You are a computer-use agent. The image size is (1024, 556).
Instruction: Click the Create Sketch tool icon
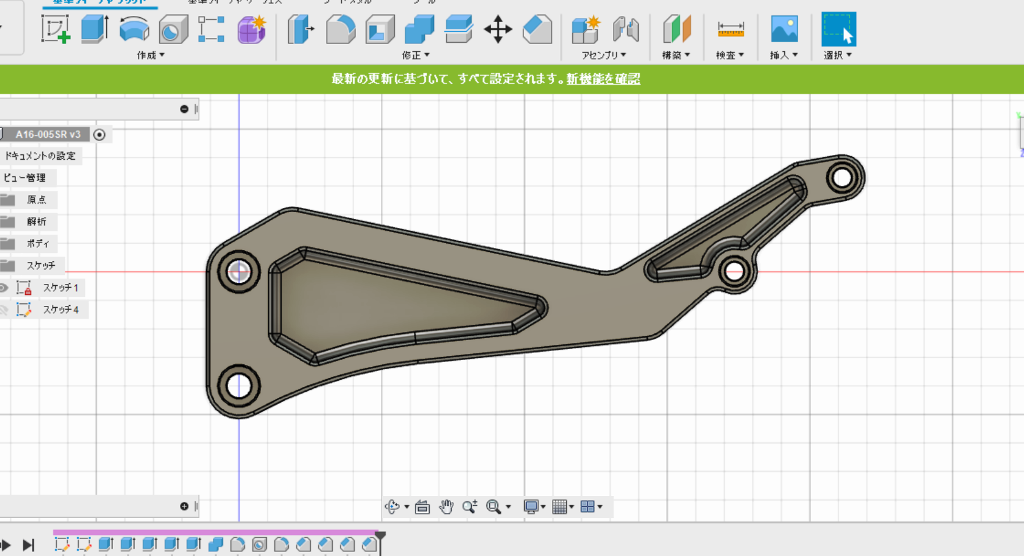click(x=56, y=29)
